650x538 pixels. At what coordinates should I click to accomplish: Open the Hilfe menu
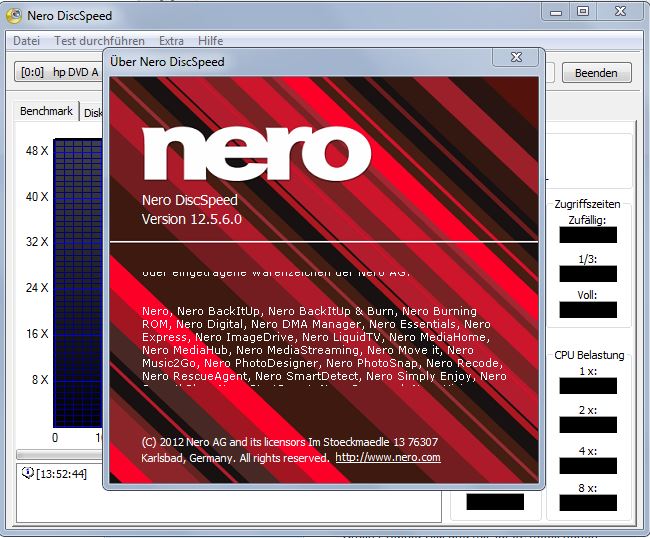pyautogui.click(x=211, y=41)
